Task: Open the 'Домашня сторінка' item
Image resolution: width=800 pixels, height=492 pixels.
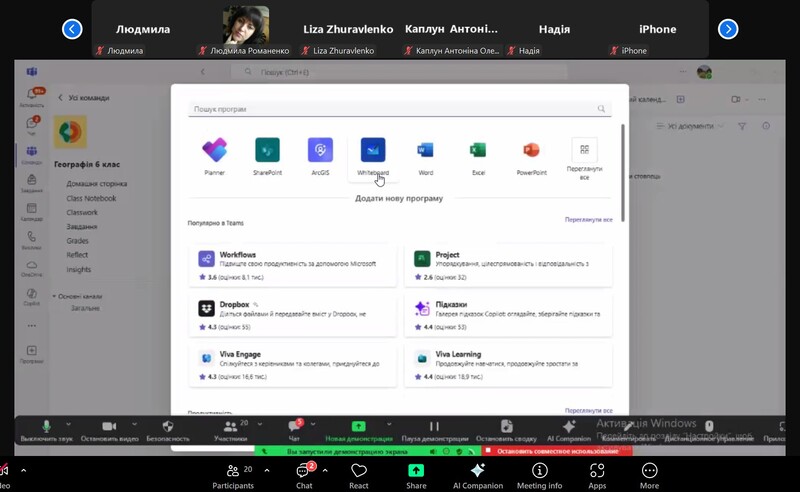Action: (96, 184)
